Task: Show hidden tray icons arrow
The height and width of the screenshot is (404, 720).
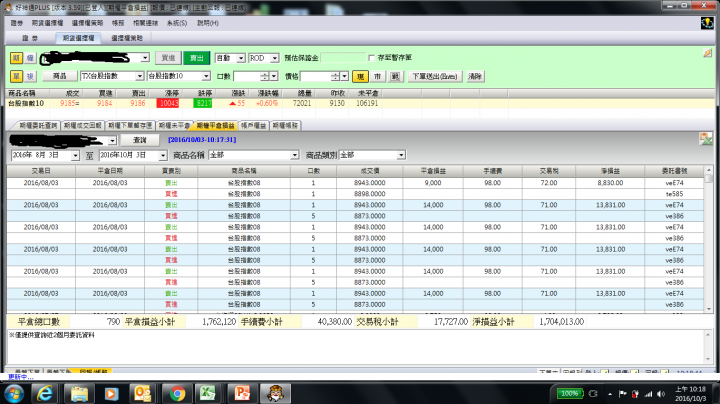Action: coord(610,394)
